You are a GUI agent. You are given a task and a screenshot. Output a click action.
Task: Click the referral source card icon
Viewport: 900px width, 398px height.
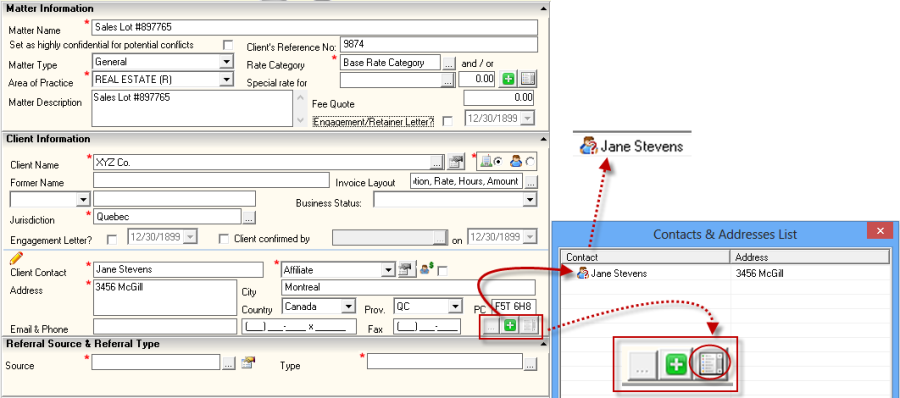248,362
